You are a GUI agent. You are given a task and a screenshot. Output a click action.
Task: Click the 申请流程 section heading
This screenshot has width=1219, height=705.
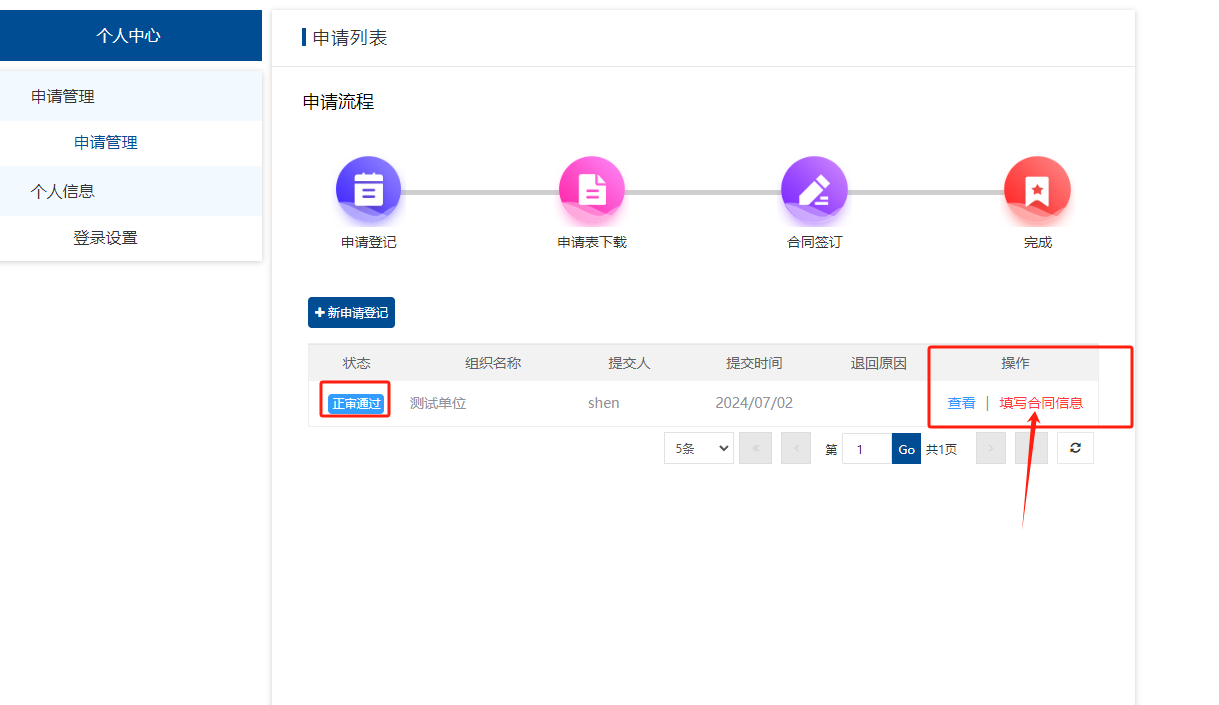339,102
